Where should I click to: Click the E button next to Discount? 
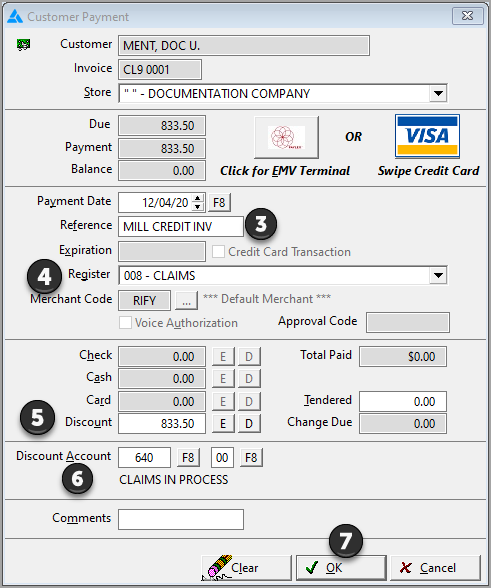point(223,424)
